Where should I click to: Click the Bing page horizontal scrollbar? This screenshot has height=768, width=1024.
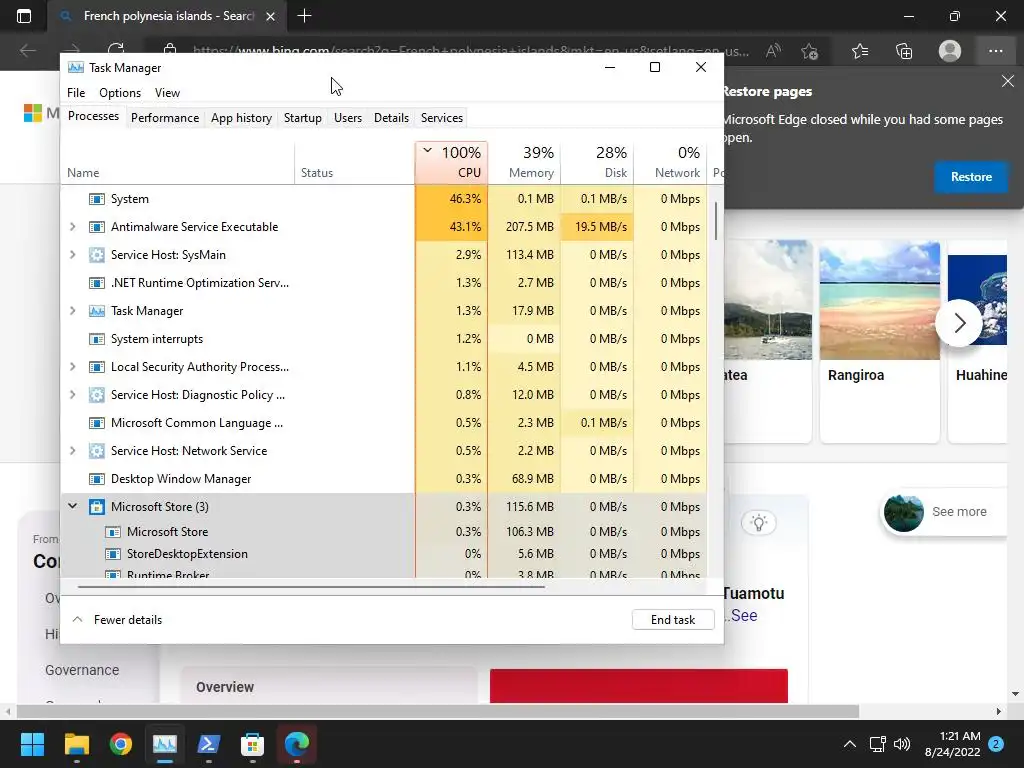438,711
